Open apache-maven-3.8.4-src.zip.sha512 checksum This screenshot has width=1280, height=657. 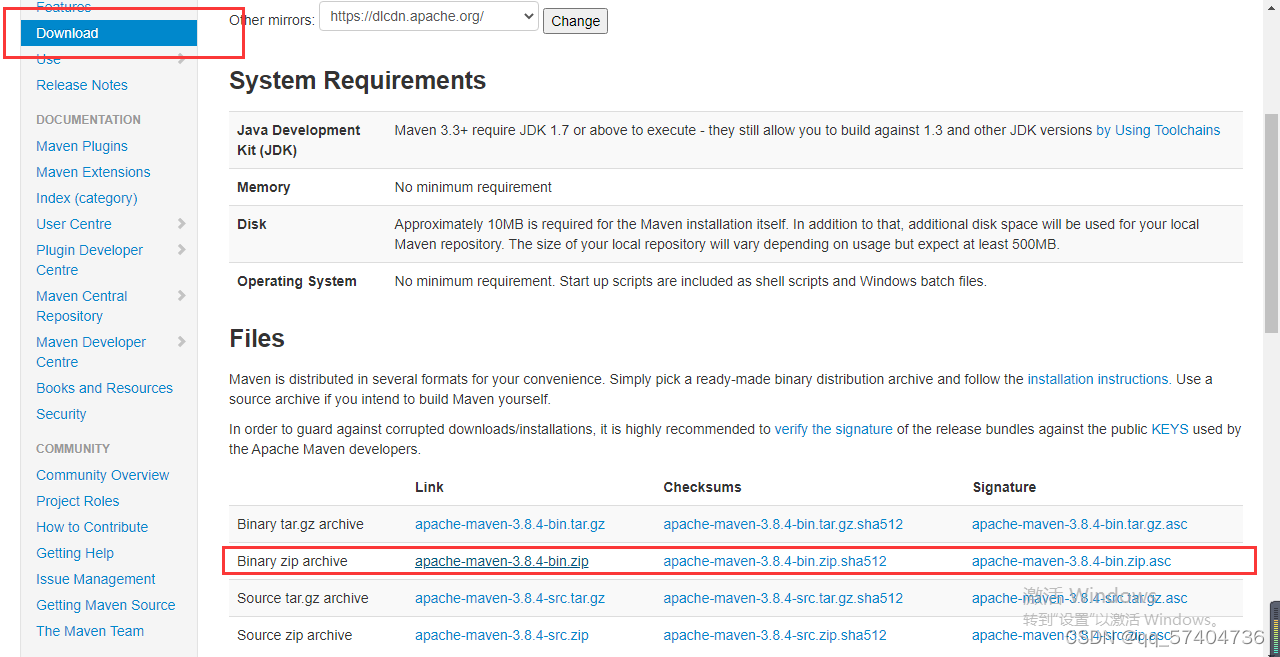pos(775,635)
